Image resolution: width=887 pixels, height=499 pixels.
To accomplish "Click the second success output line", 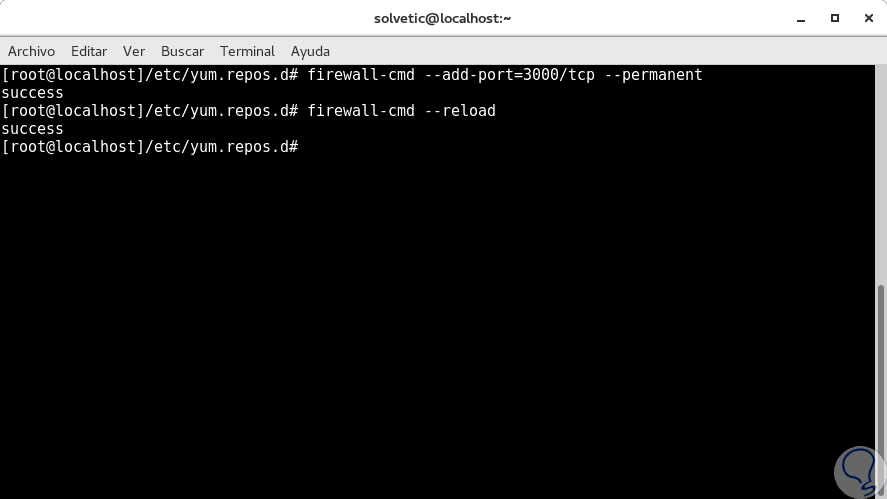I will (x=33, y=129).
